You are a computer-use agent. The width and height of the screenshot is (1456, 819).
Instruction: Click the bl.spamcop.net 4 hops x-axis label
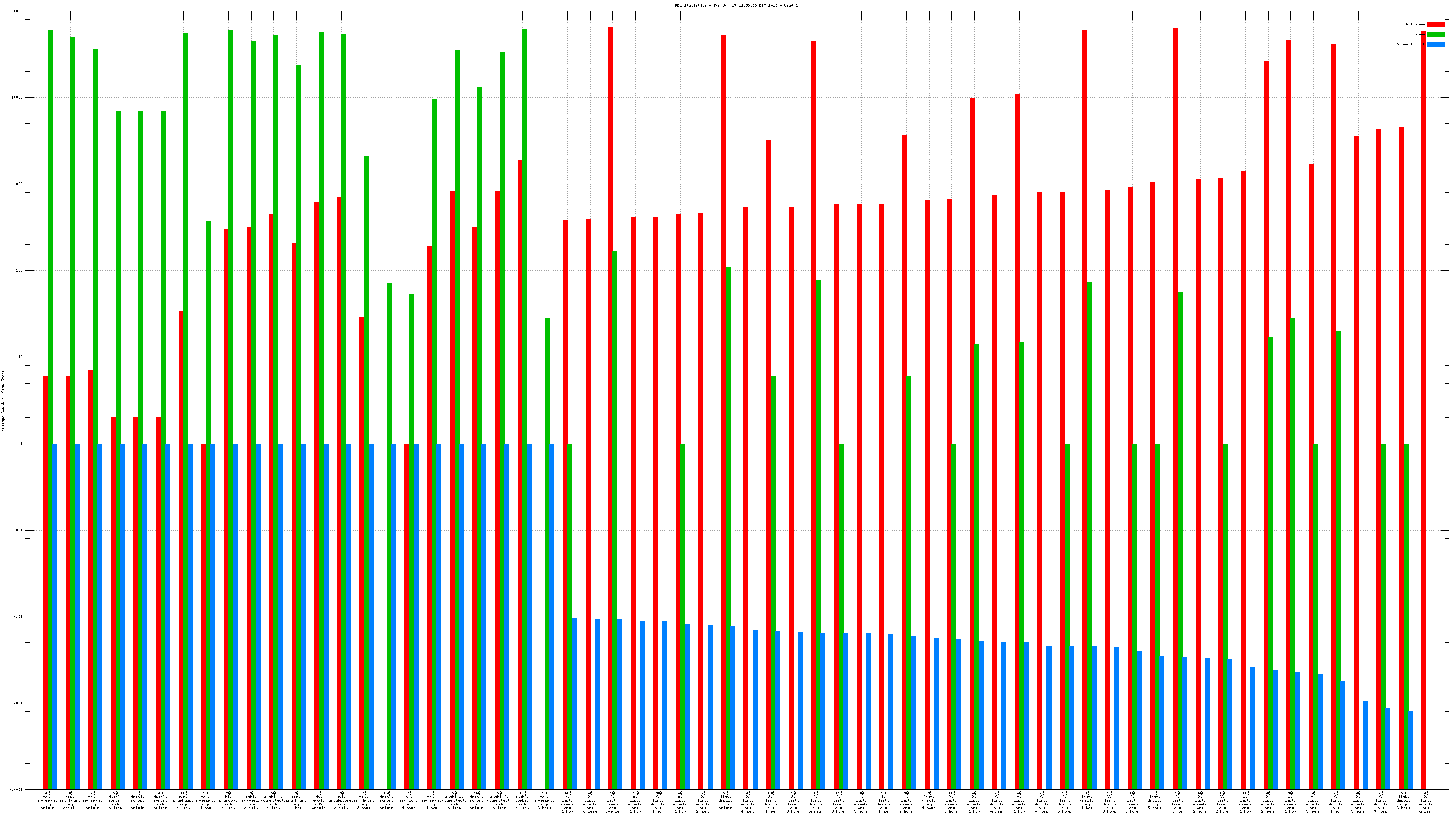click(x=409, y=800)
